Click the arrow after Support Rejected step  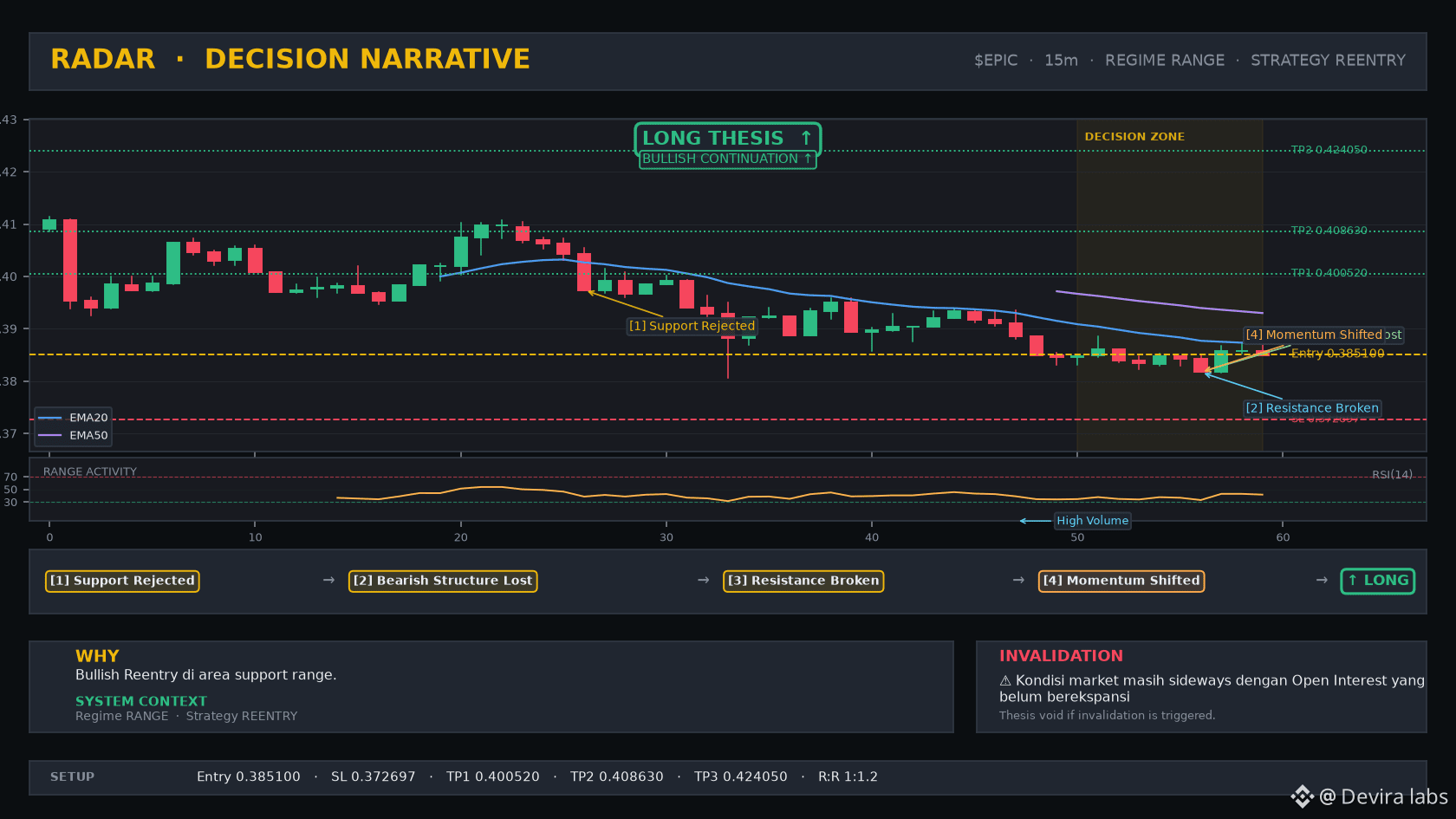pyautogui.click(x=328, y=580)
